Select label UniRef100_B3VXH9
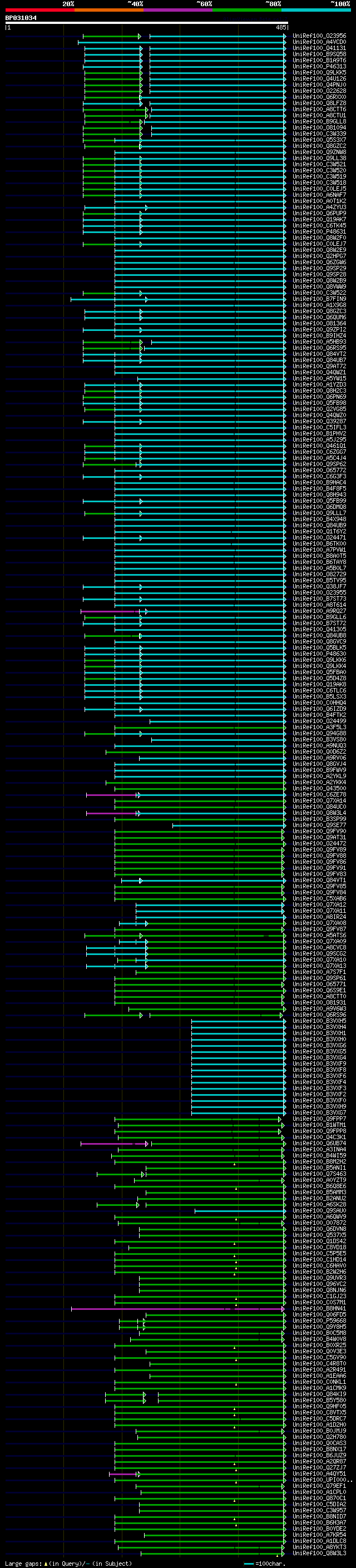Screen dimensions: 356x1568 click(319, 1106)
